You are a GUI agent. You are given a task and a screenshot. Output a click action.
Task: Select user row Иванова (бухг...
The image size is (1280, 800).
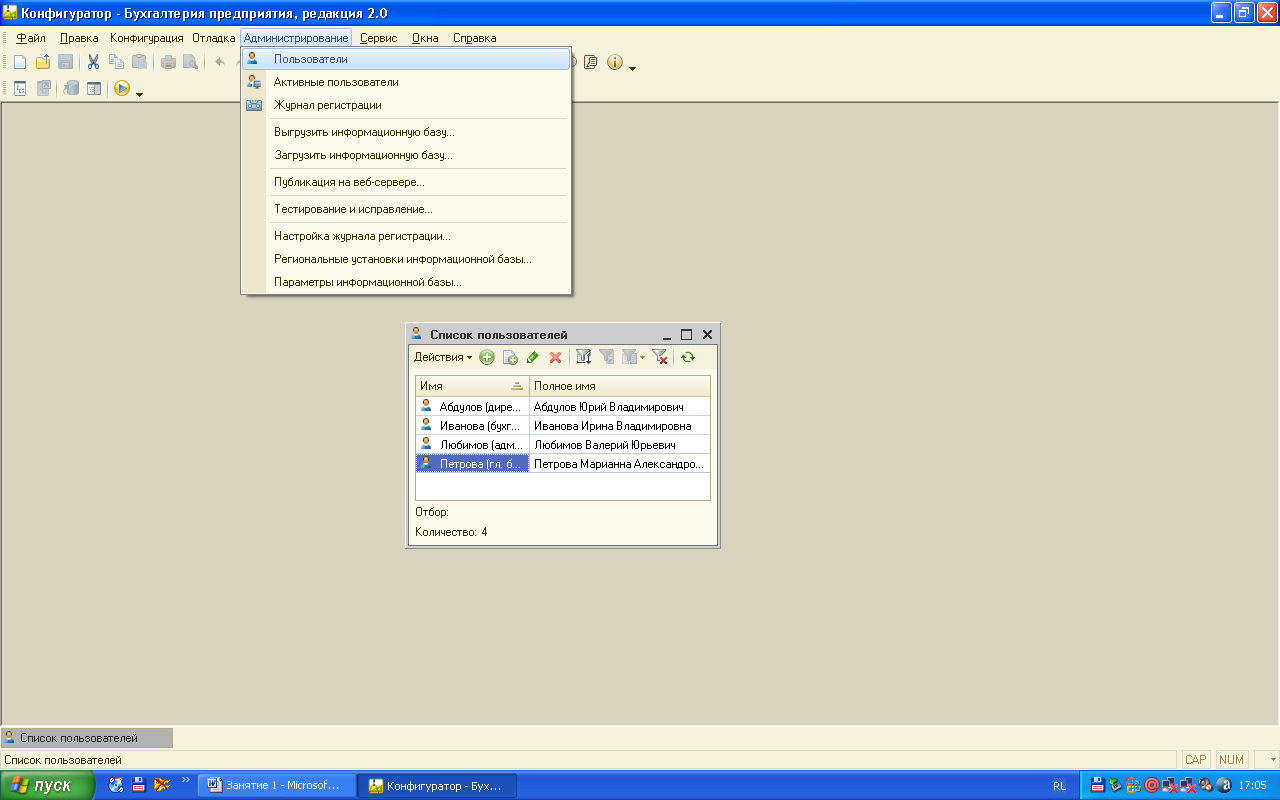click(x=472, y=426)
